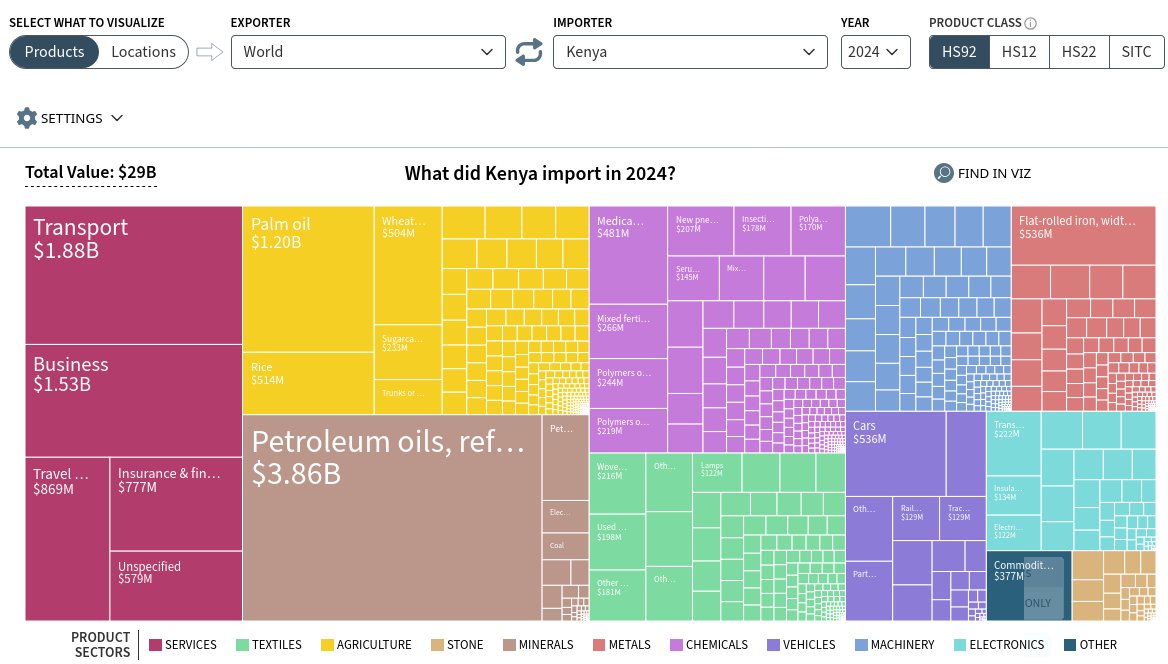Expand the Settings chevron
1168x664 pixels.
[117, 118]
